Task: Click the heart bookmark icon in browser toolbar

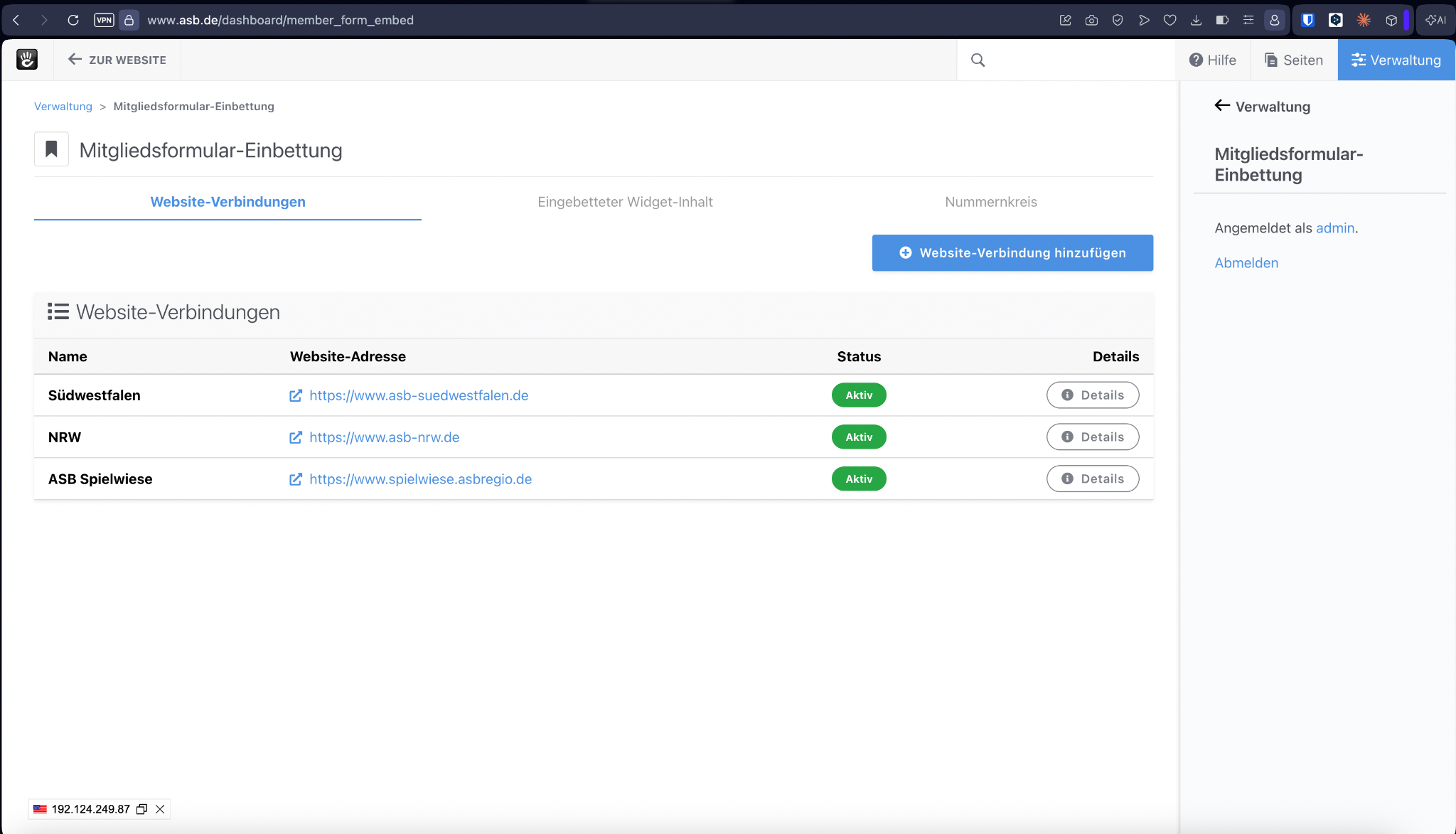Action: pyautogui.click(x=1169, y=20)
